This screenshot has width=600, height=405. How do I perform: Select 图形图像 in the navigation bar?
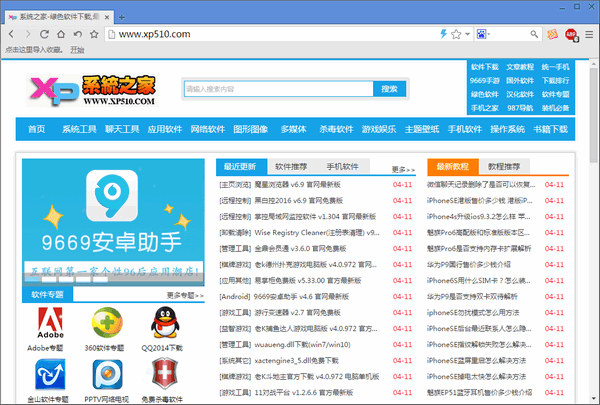click(x=251, y=129)
